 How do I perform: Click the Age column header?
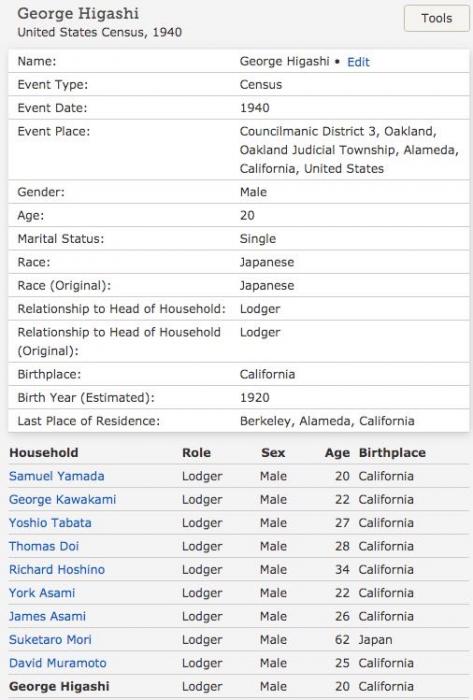pos(337,453)
